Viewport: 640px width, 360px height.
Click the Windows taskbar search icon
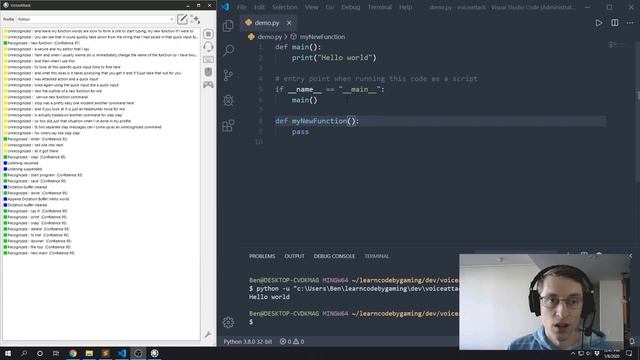pyautogui.click(x=24, y=353)
